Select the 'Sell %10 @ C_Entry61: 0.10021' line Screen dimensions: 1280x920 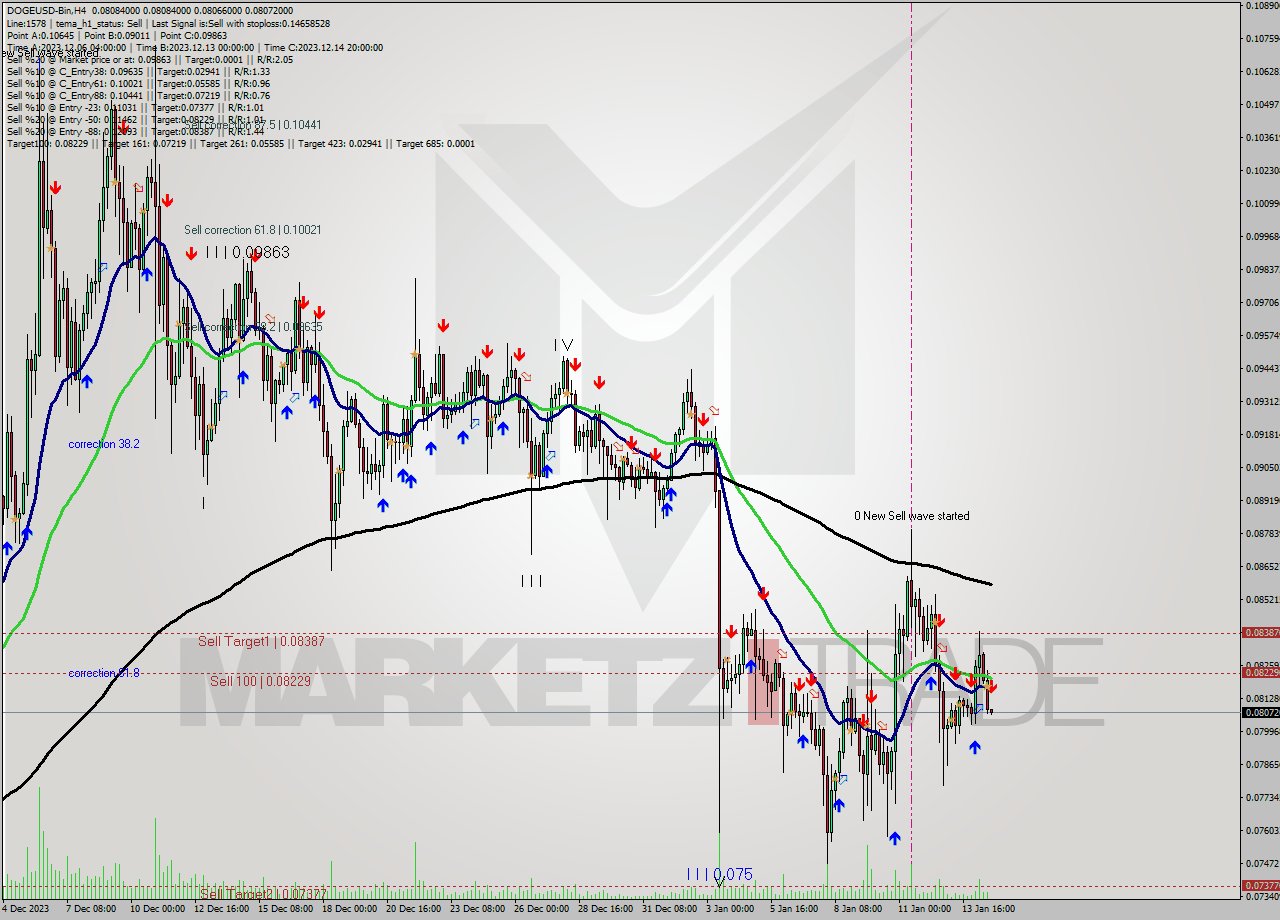138,84
